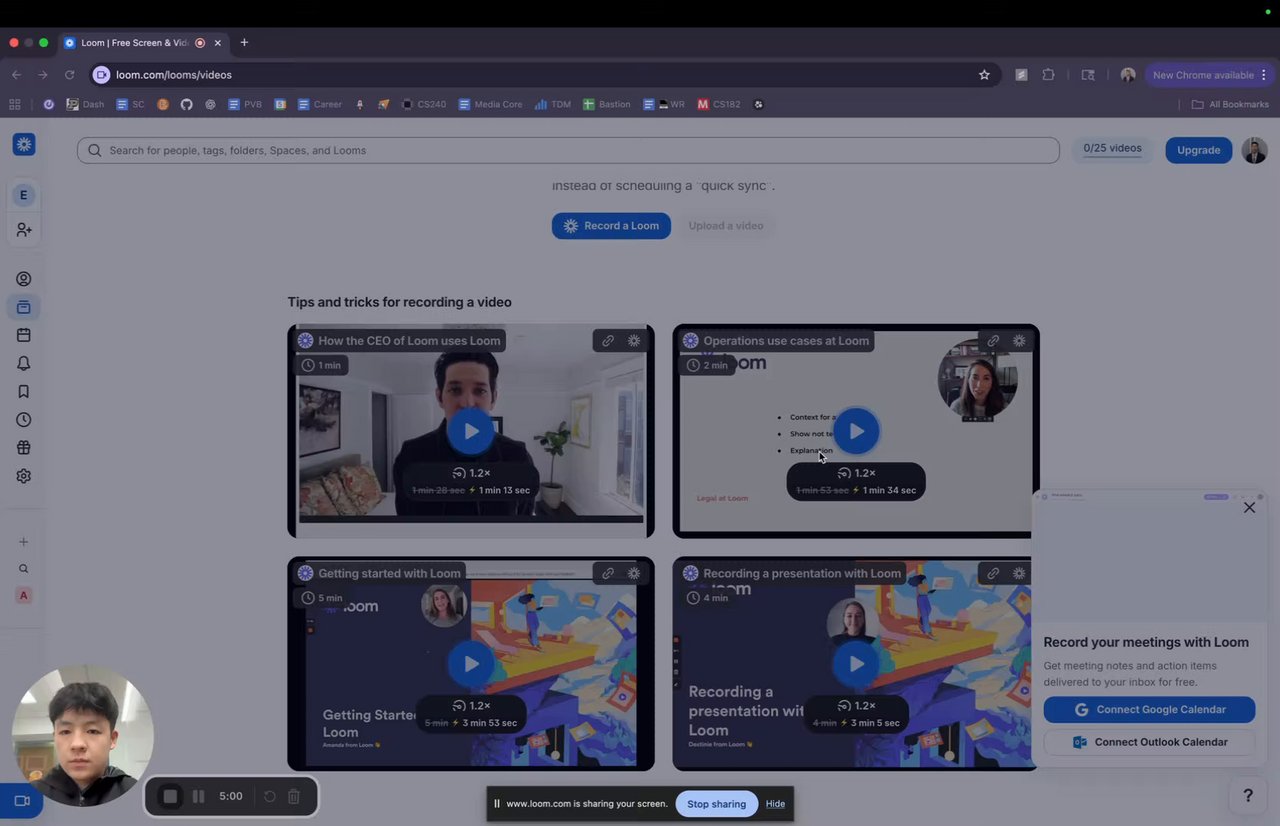Play Operations use cases at Loom video

(856, 431)
